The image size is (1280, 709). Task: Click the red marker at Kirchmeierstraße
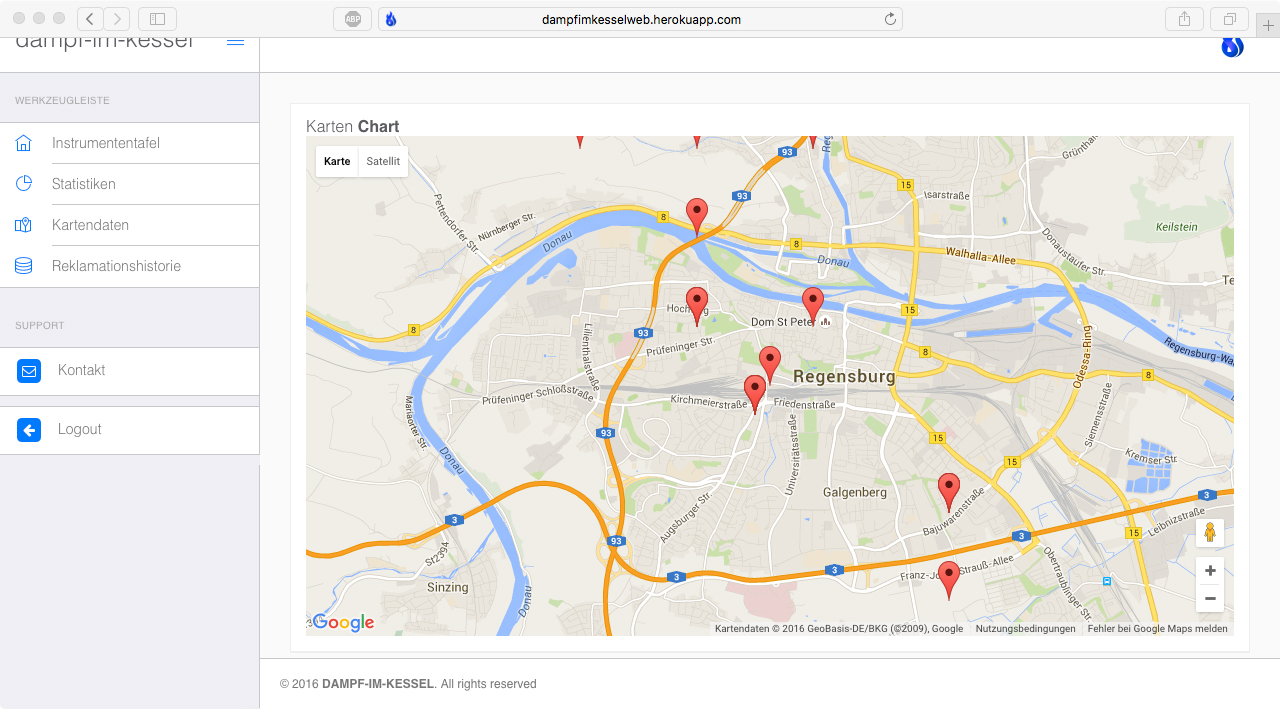(x=755, y=394)
